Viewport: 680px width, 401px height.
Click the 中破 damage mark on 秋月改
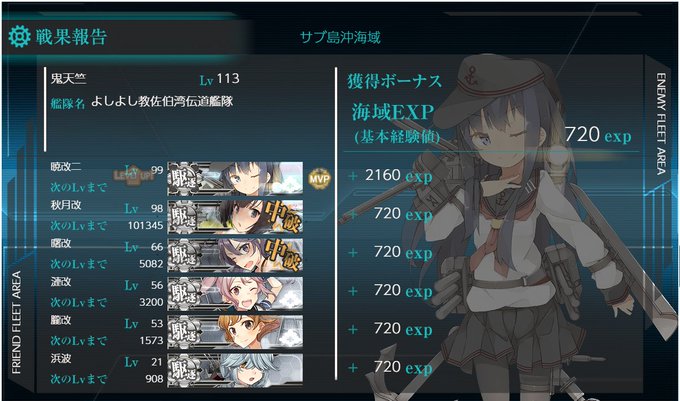(x=283, y=216)
